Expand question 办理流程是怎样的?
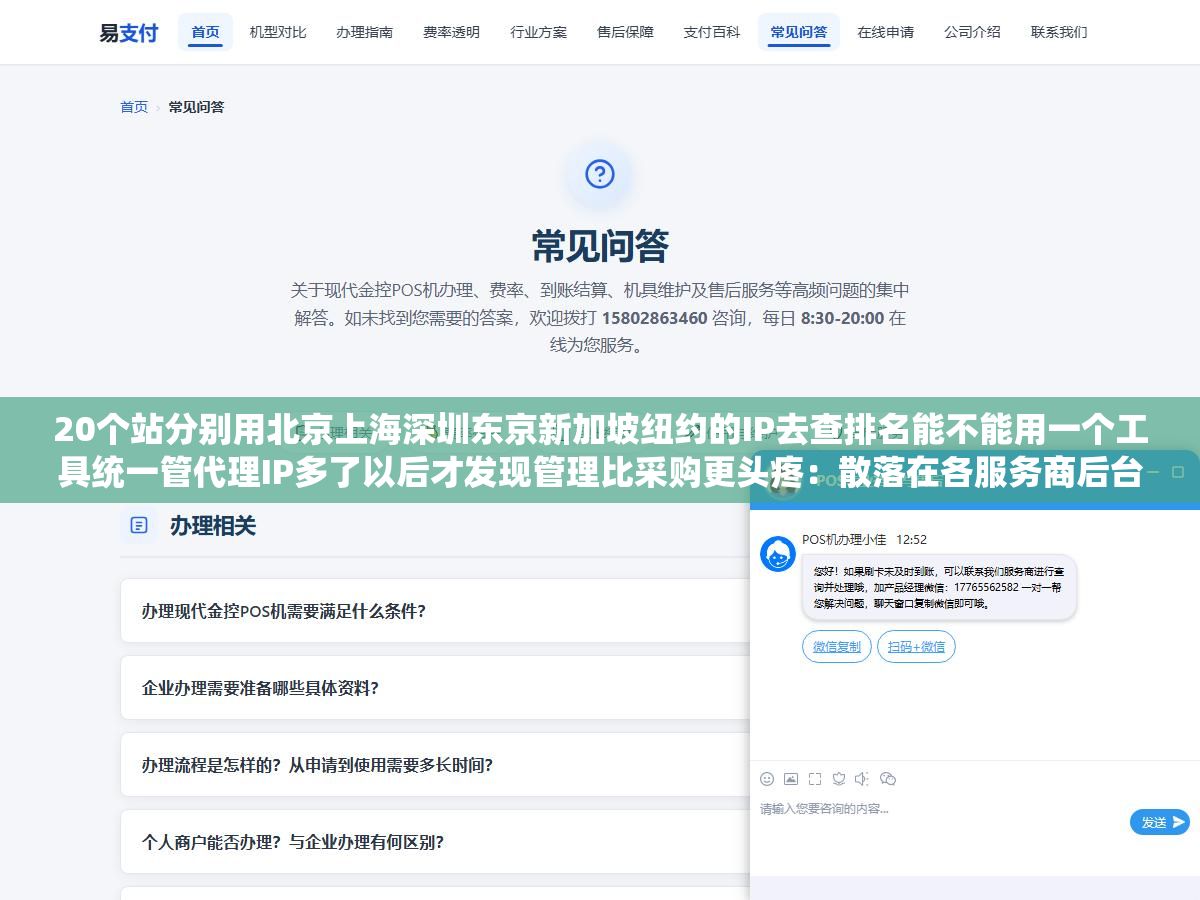 (435, 765)
